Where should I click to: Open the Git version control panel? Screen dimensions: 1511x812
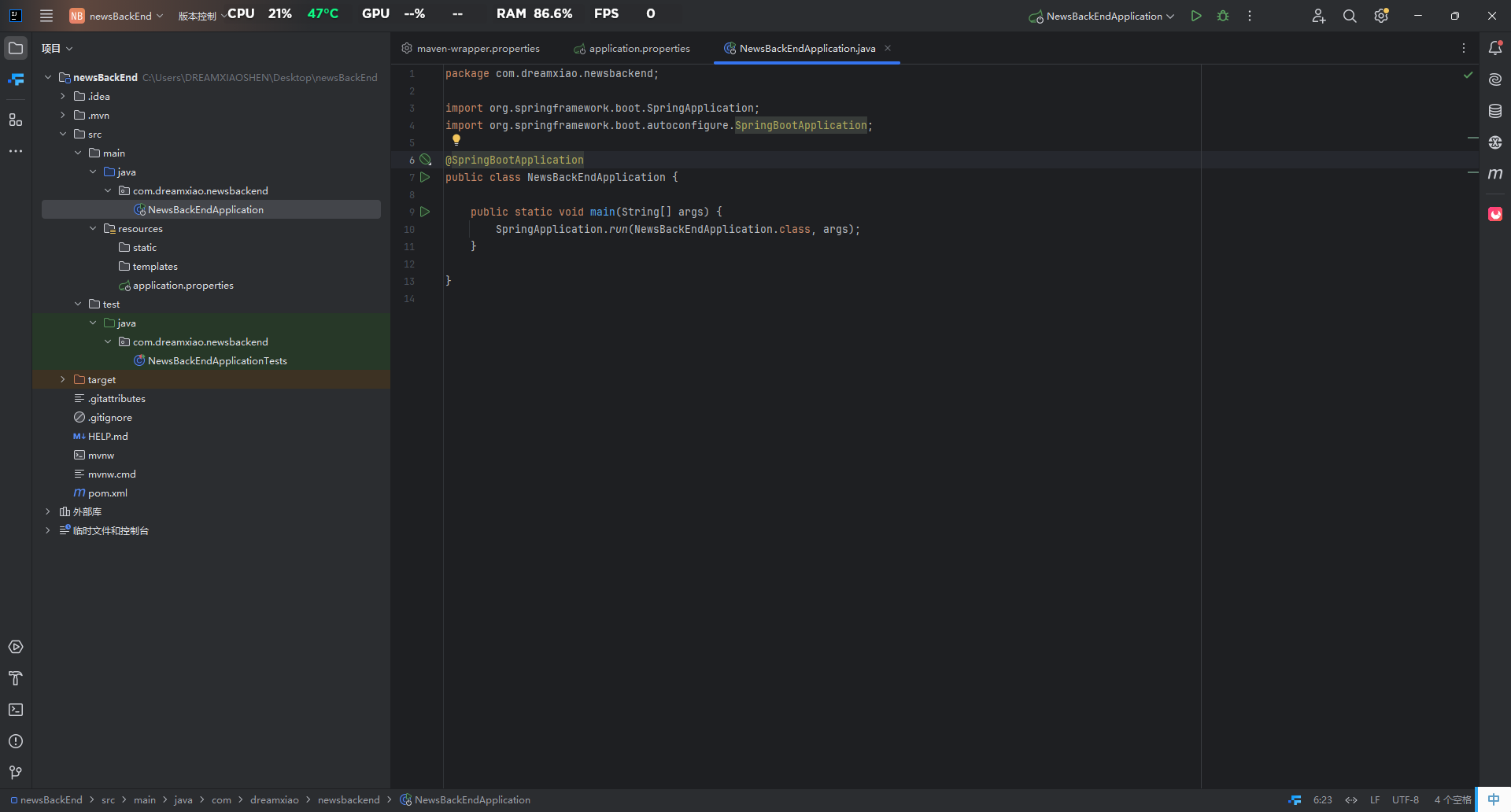coord(16,773)
